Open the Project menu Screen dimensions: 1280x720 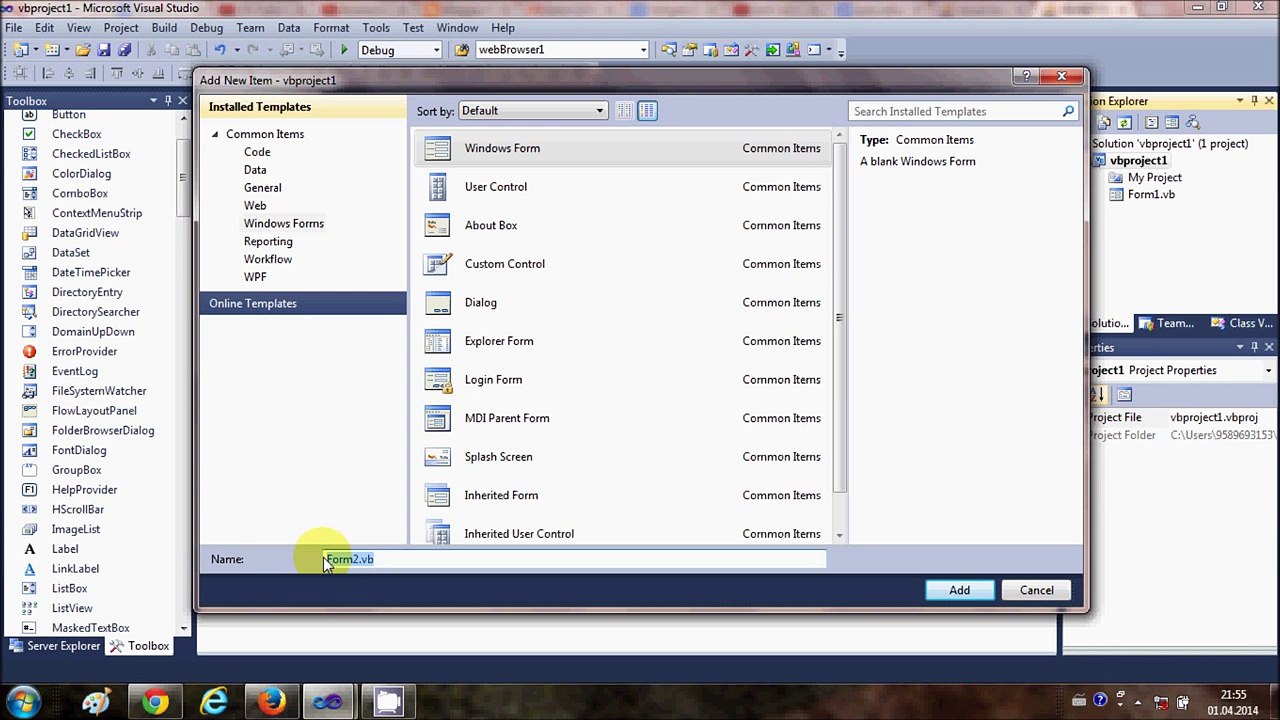click(121, 28)
